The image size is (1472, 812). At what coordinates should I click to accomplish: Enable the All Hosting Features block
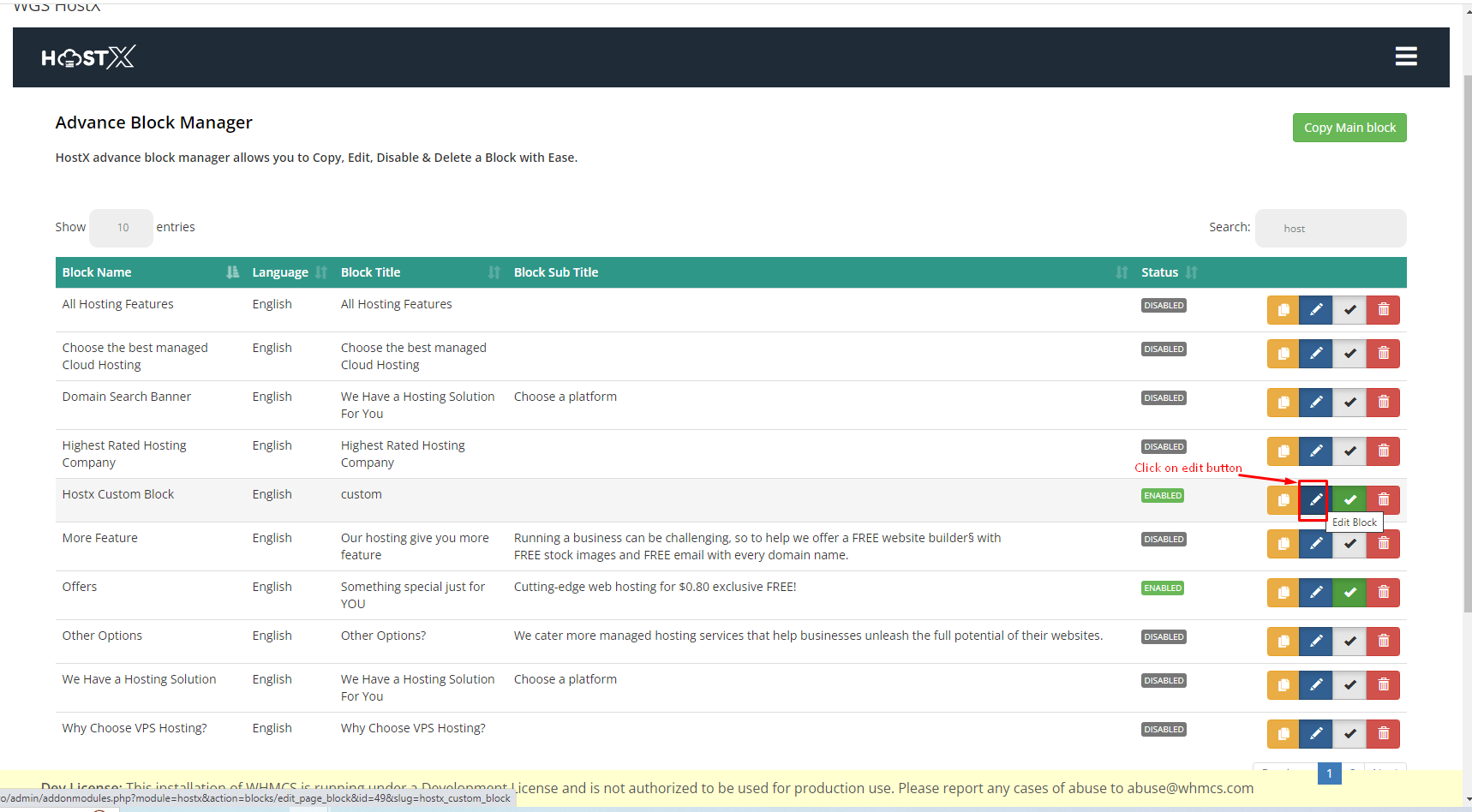point(1349,310)
